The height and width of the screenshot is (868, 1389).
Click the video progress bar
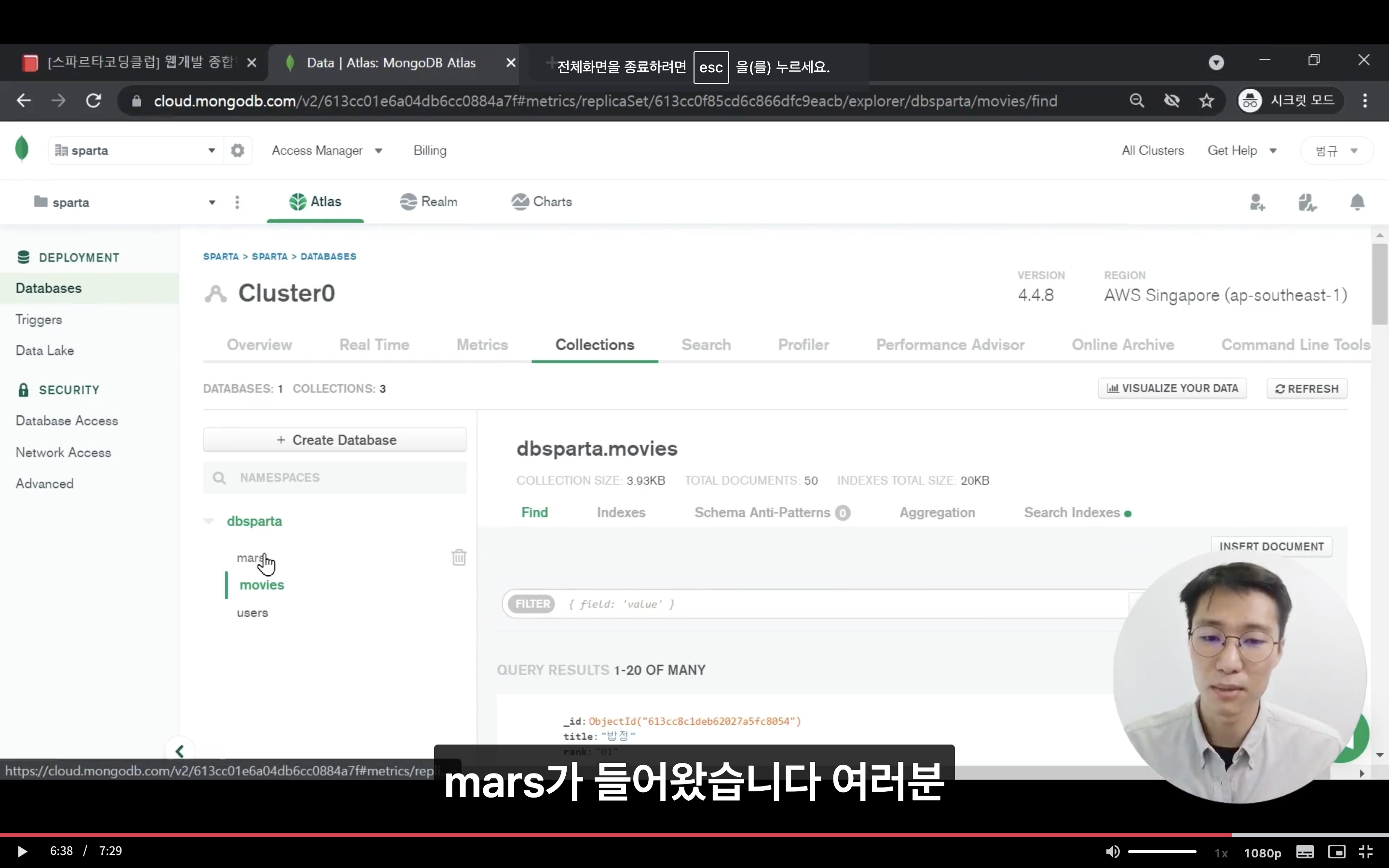coord(694,835)
